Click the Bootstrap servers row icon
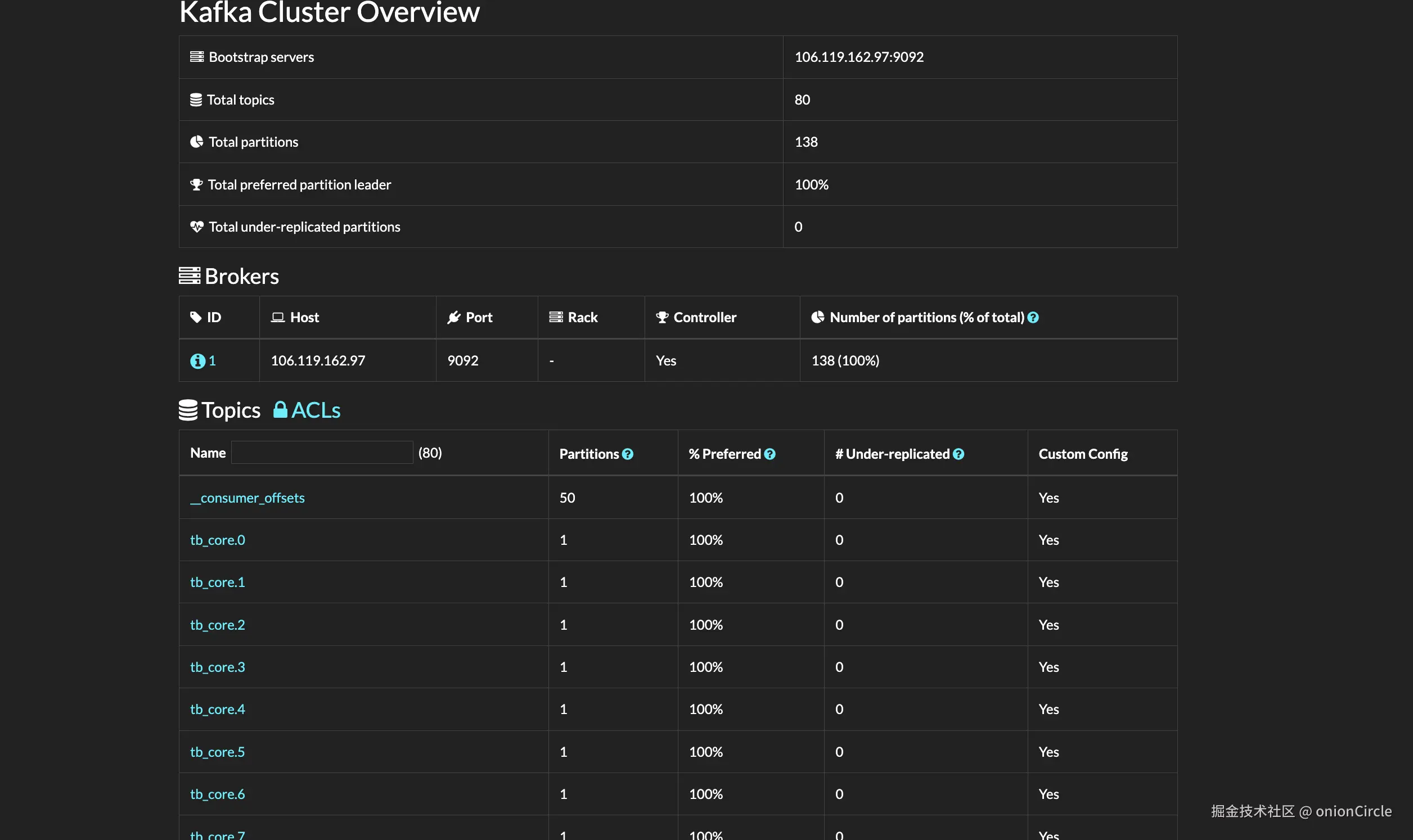Viewport: 1413px width, 840px height. [x=196, y=57]
